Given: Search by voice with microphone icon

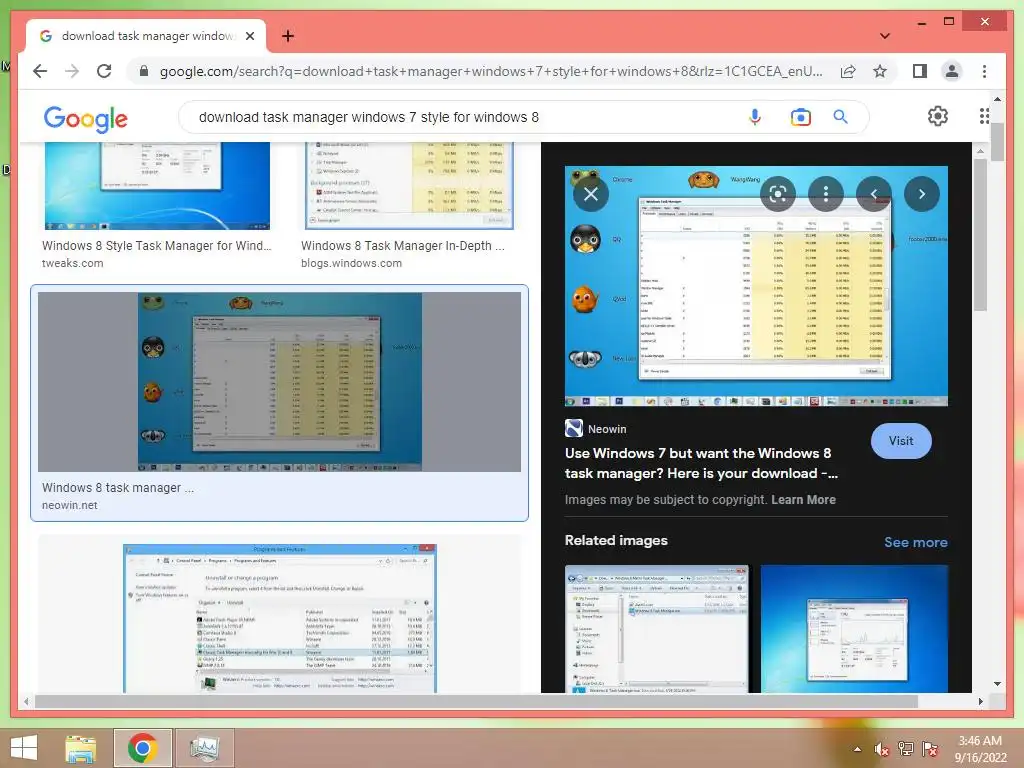Looking at the screenshot, I should [x=755, y=117].
